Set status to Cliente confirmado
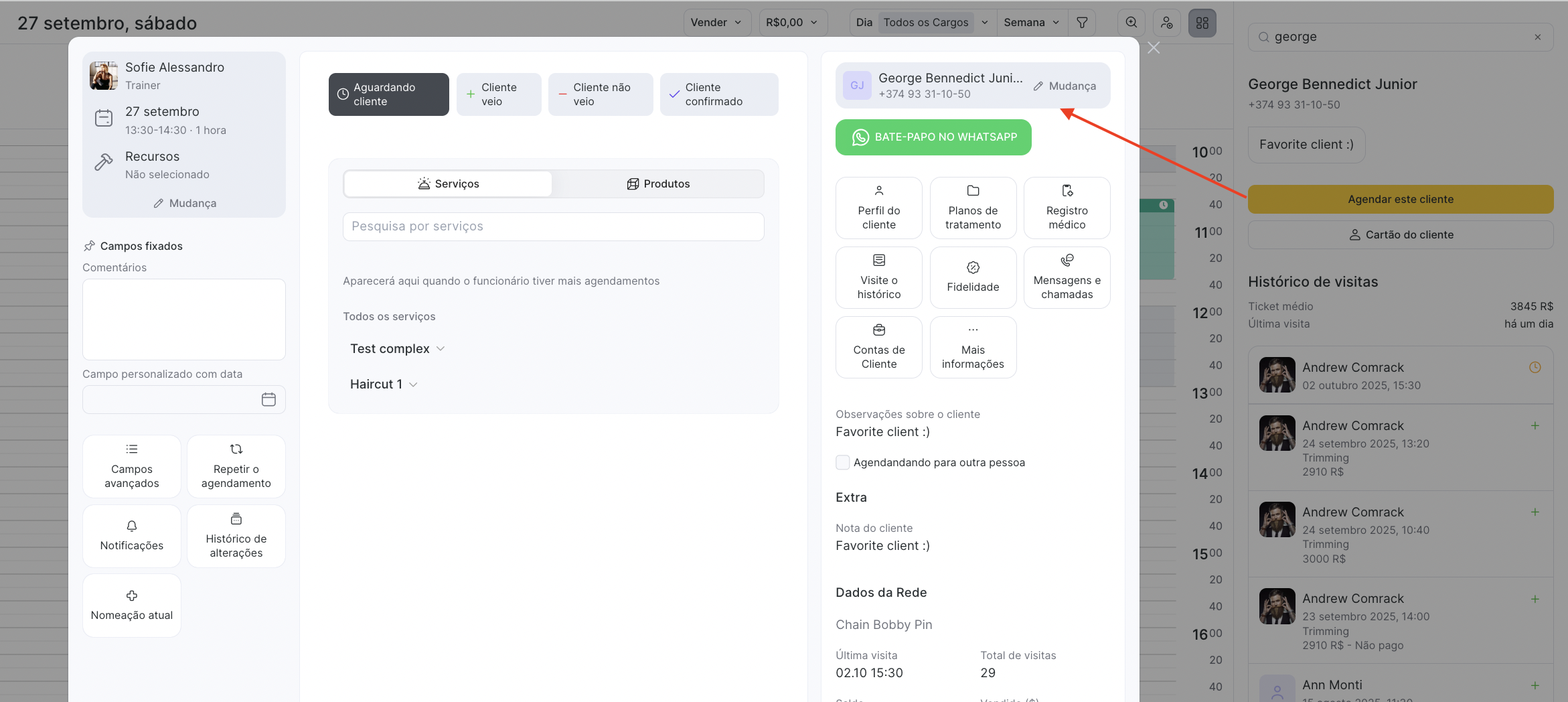Screen dimensions: 1568x702 [718, 94]
